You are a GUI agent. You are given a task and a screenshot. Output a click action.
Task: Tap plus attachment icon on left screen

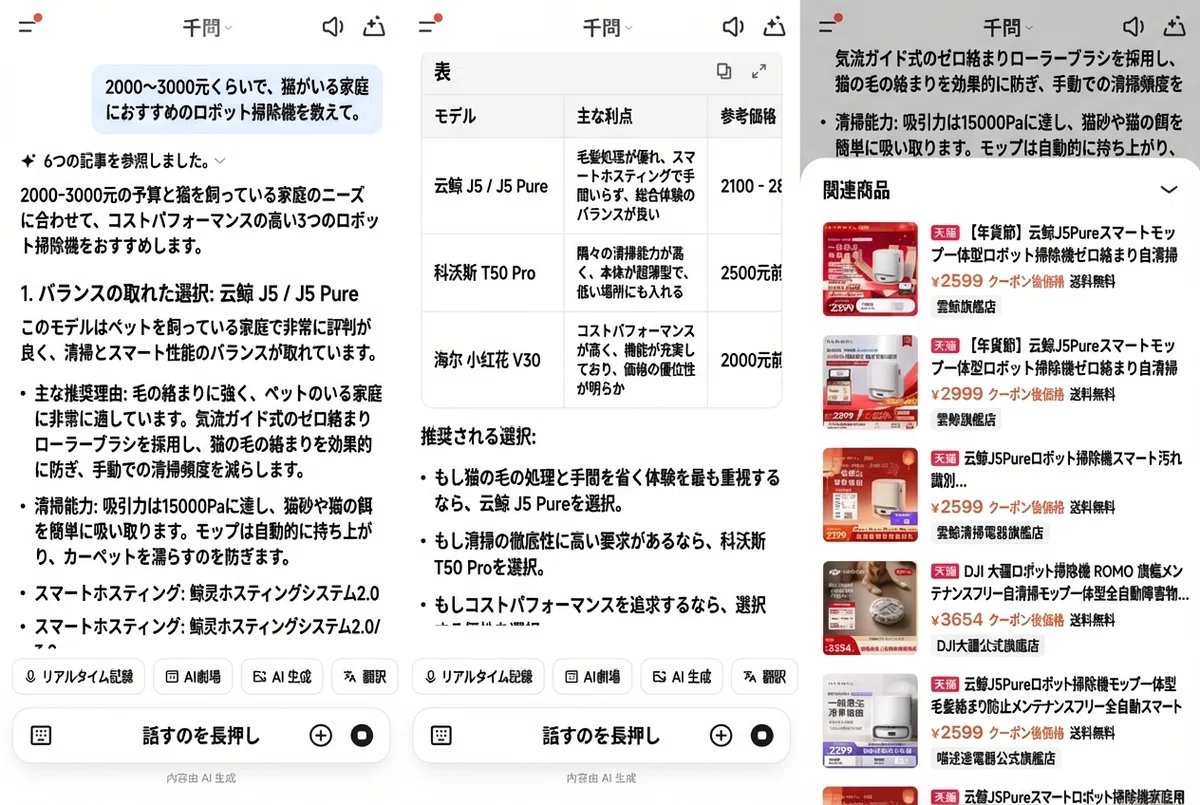click(320, 735)
